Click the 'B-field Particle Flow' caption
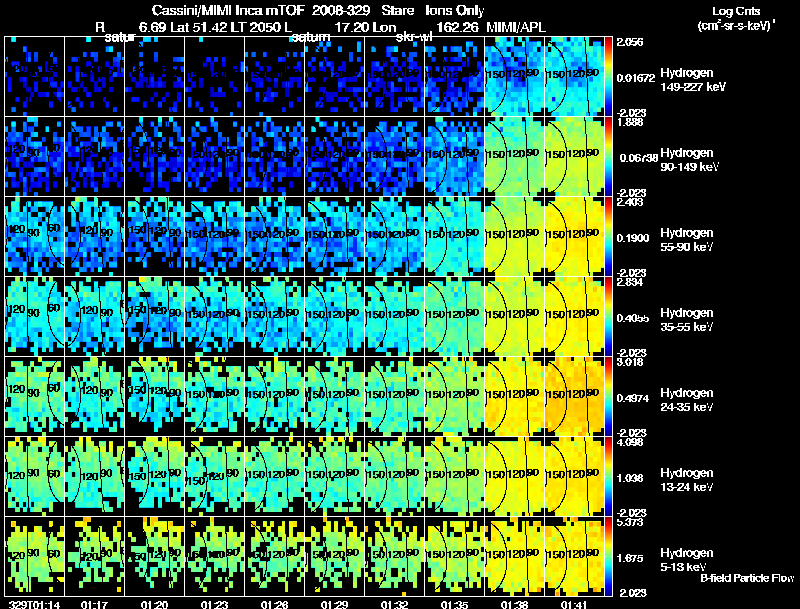The height and width of the screenshot is (609, 800). click(747, 578)
